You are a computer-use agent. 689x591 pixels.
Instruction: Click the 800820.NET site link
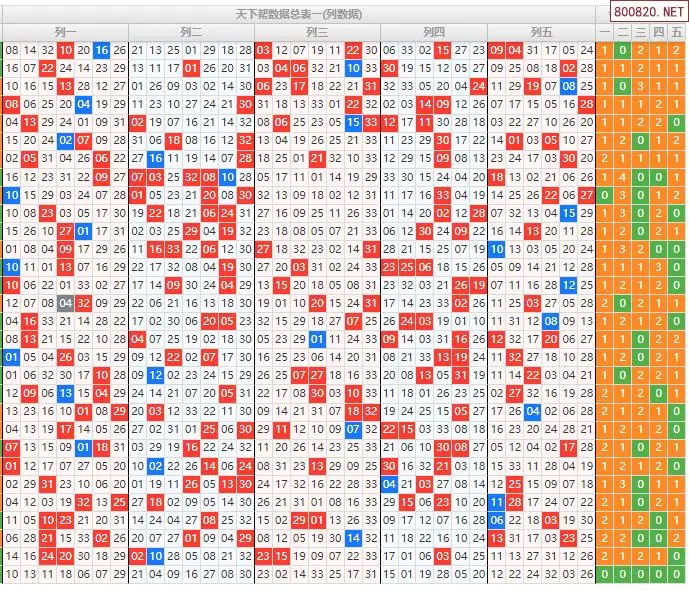pos(649,14)
